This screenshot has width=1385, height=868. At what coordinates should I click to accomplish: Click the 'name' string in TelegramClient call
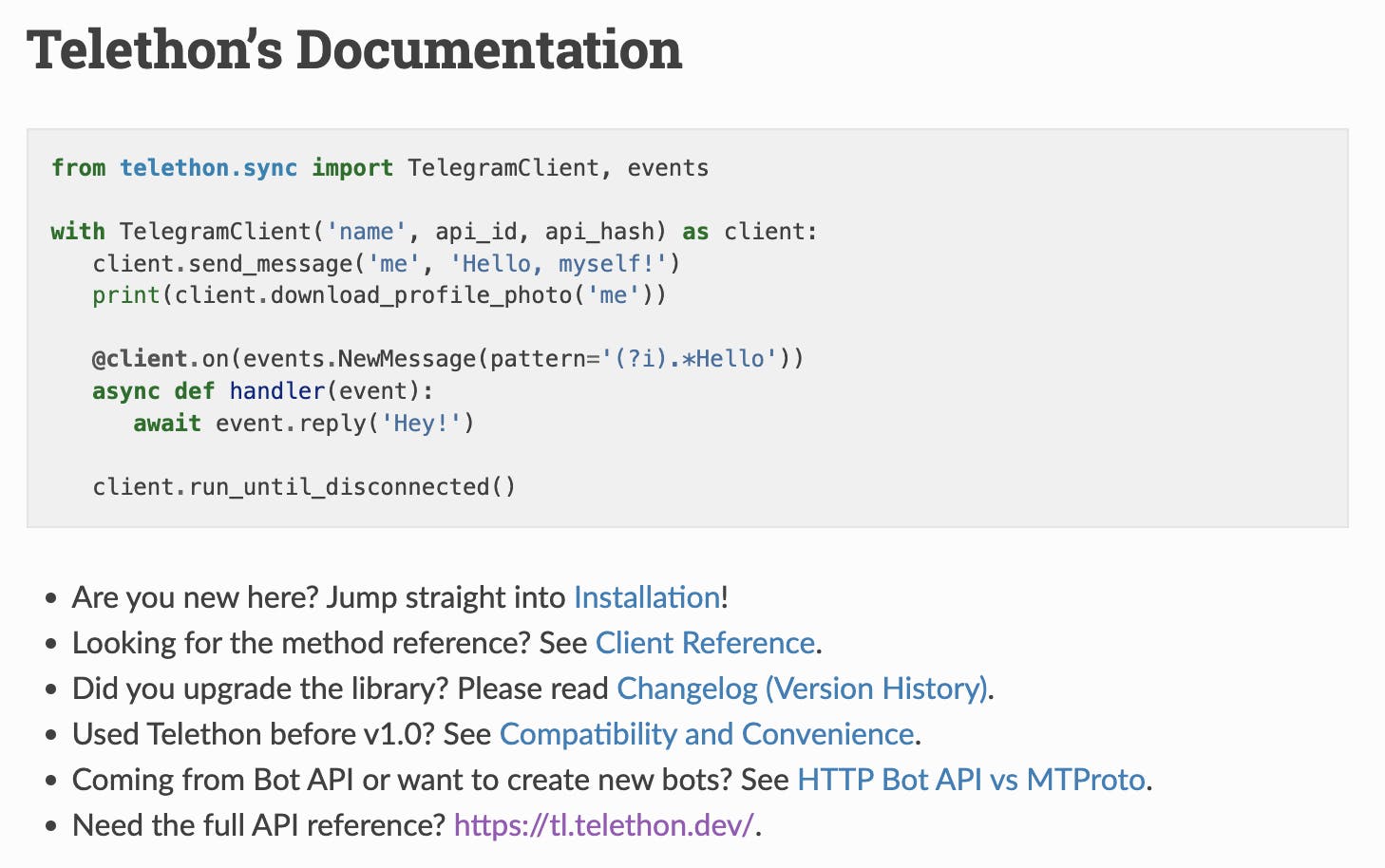[359, 232]
